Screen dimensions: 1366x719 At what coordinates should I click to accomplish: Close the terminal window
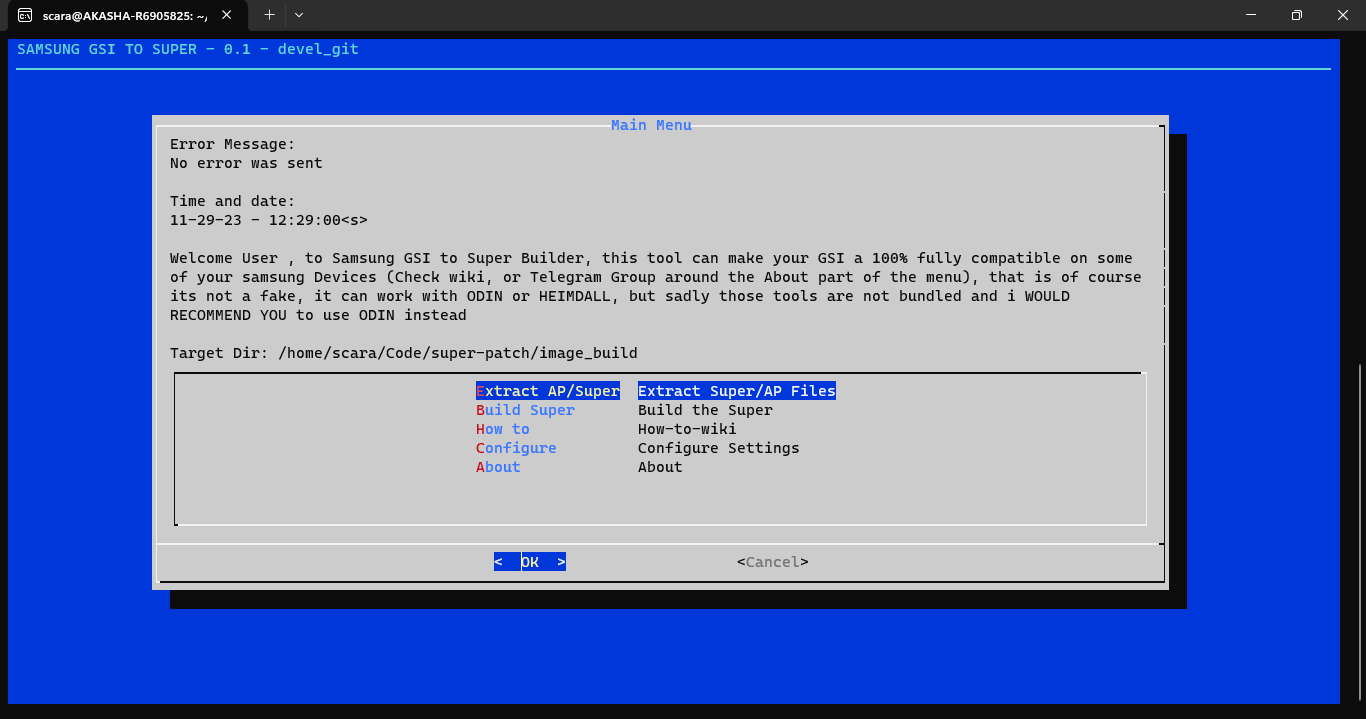[1342, 15]
